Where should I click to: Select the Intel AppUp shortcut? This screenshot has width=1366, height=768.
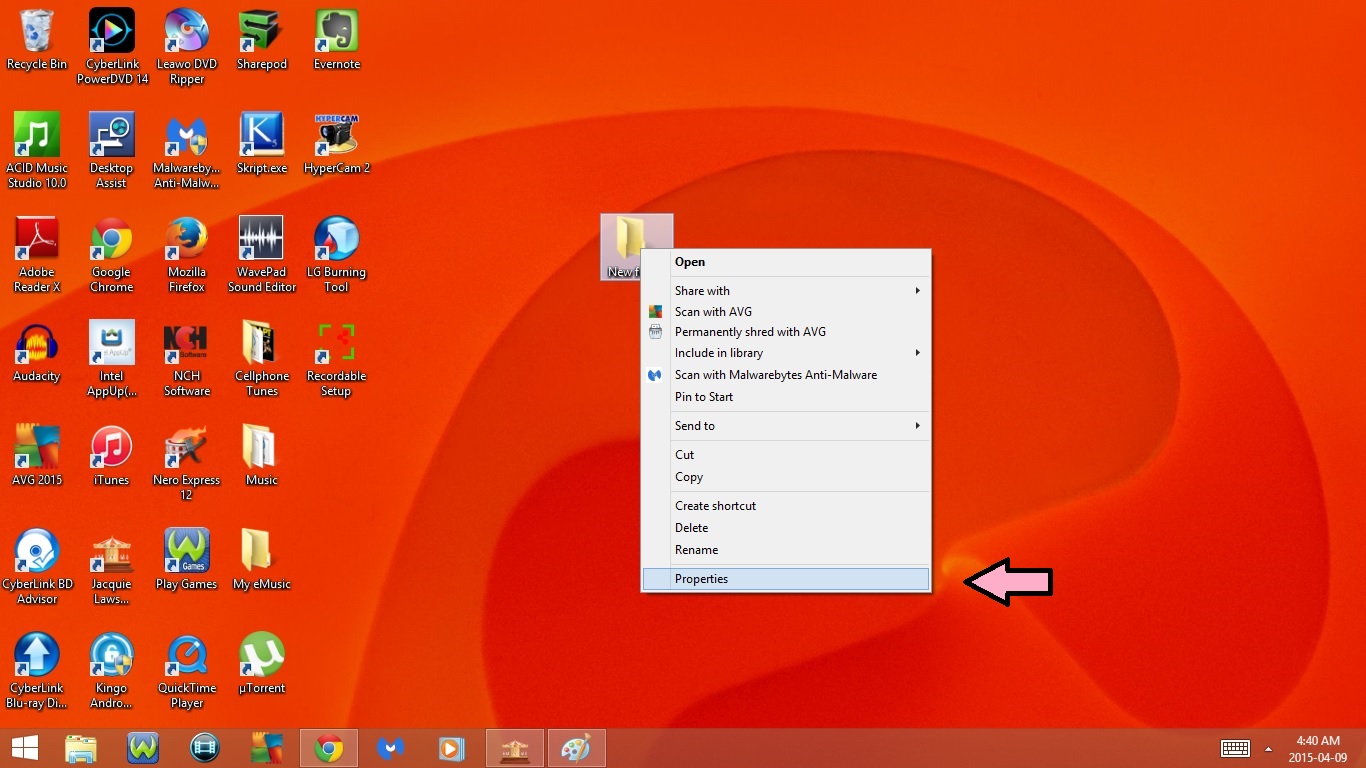point(112,359)
